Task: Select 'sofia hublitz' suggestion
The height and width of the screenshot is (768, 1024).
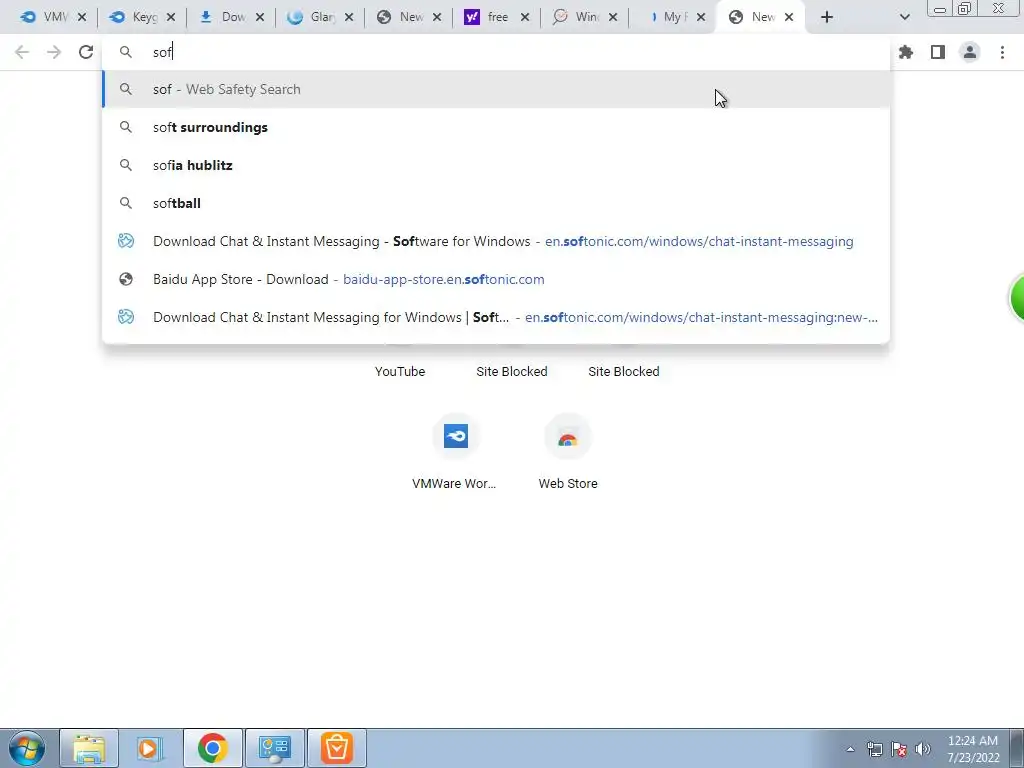Action: tap(496, 165)
